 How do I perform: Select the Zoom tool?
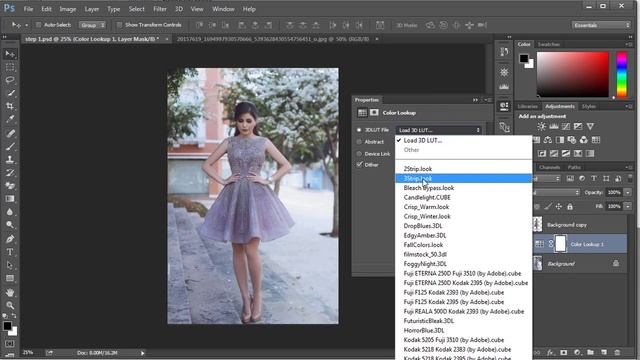[x=10, y=305]
